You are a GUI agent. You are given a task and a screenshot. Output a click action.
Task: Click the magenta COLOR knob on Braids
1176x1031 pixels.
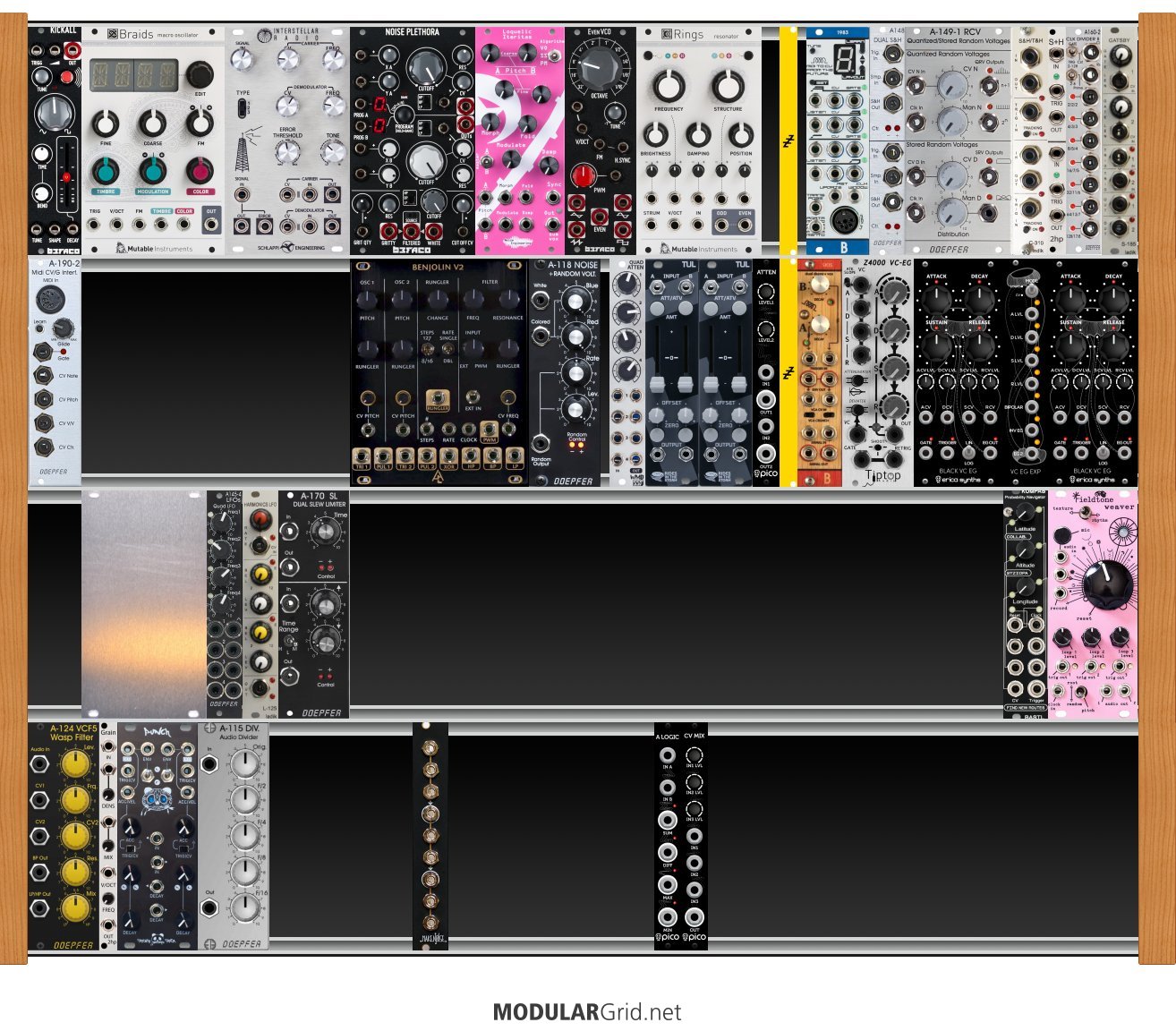click(200, 169)
